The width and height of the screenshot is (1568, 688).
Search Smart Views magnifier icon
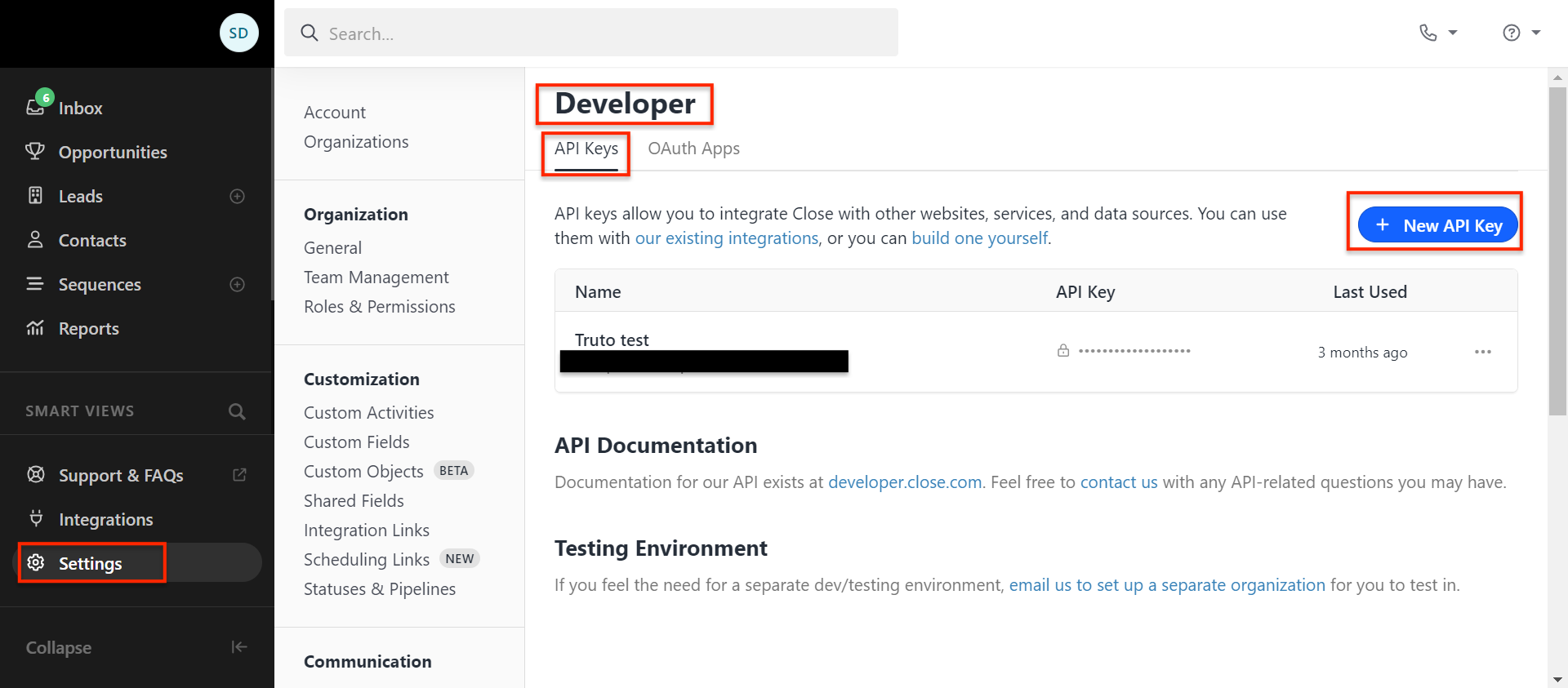click(x=237, y=411)
